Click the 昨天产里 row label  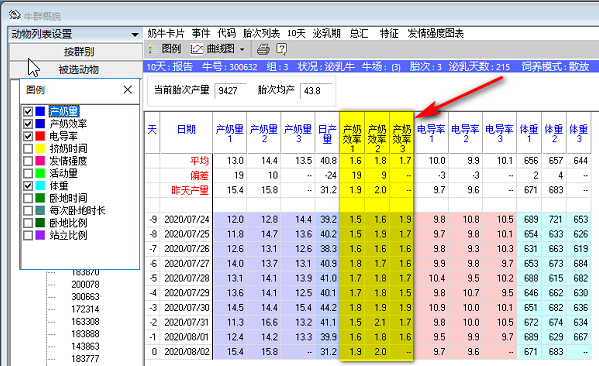pos(190,190)
